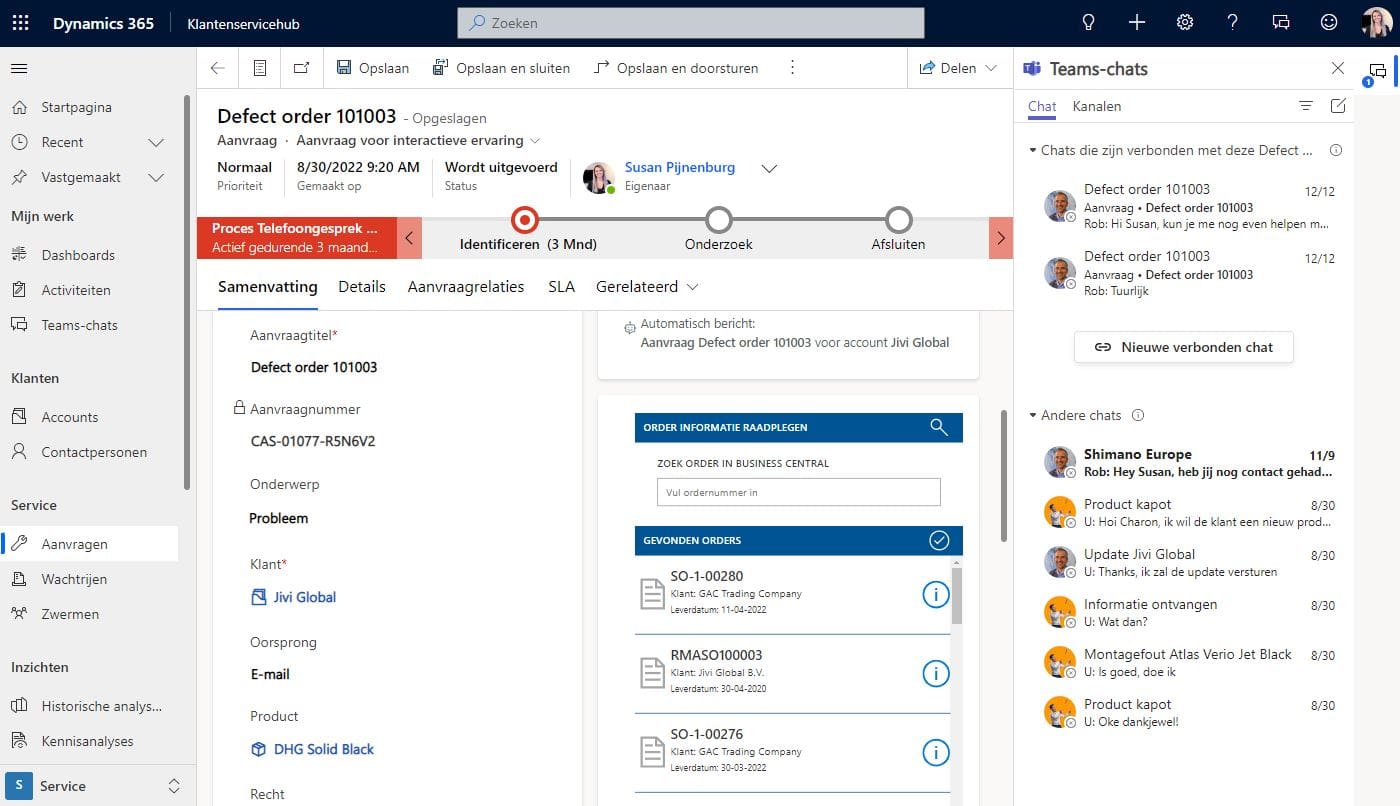Open the Aanvraagrelaties tab
This screenshot has width=1400, height=806.
[466, 287]
